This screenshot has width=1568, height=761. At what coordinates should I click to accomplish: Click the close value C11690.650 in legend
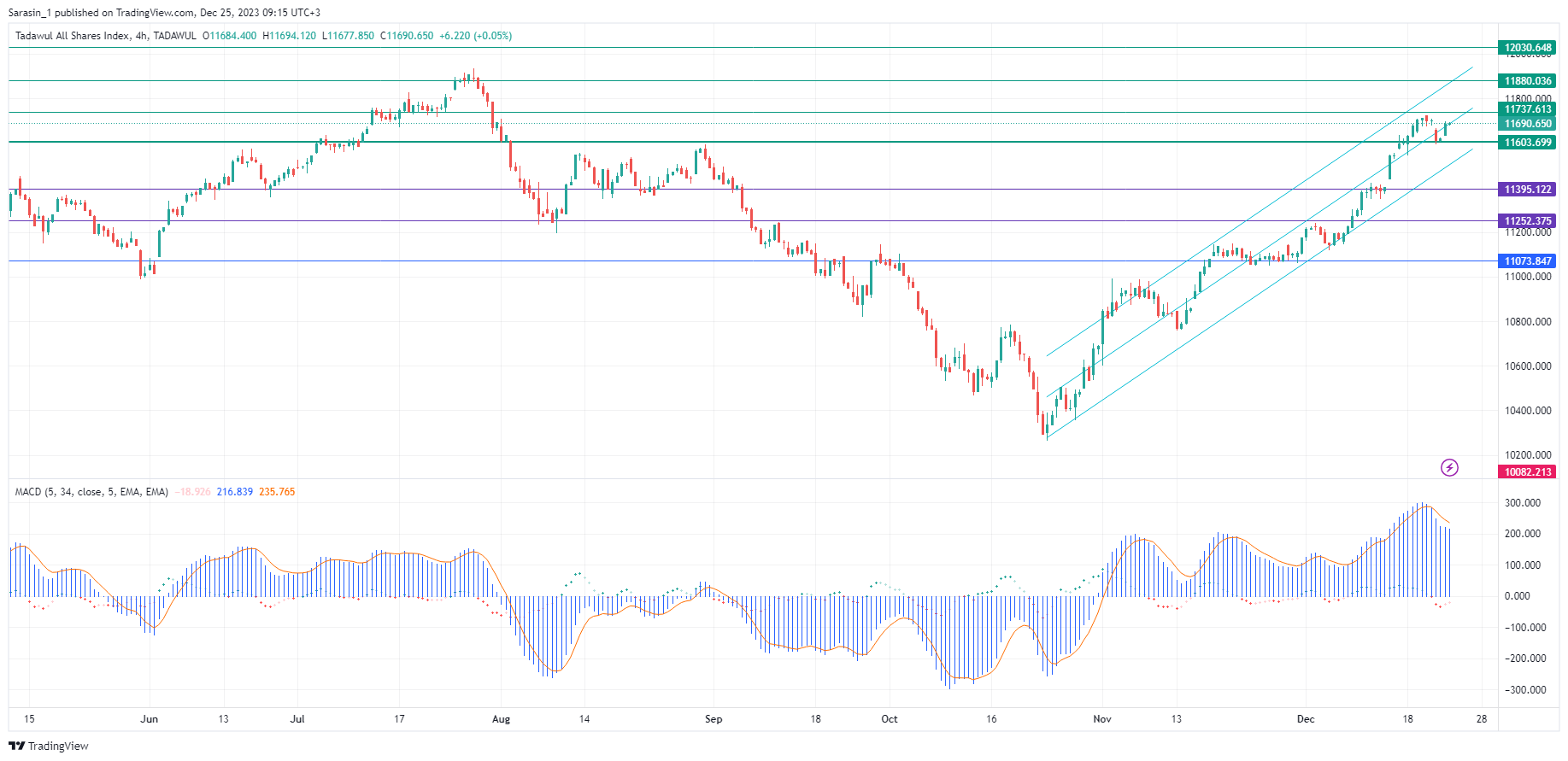pos(407,36)
